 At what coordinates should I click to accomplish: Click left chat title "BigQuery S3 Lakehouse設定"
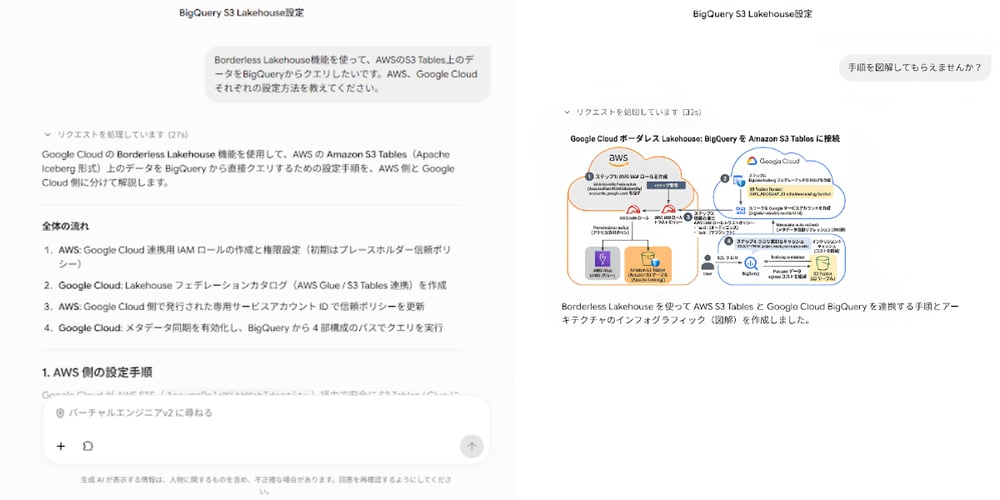pyautogui.click(x=241, y=13)
